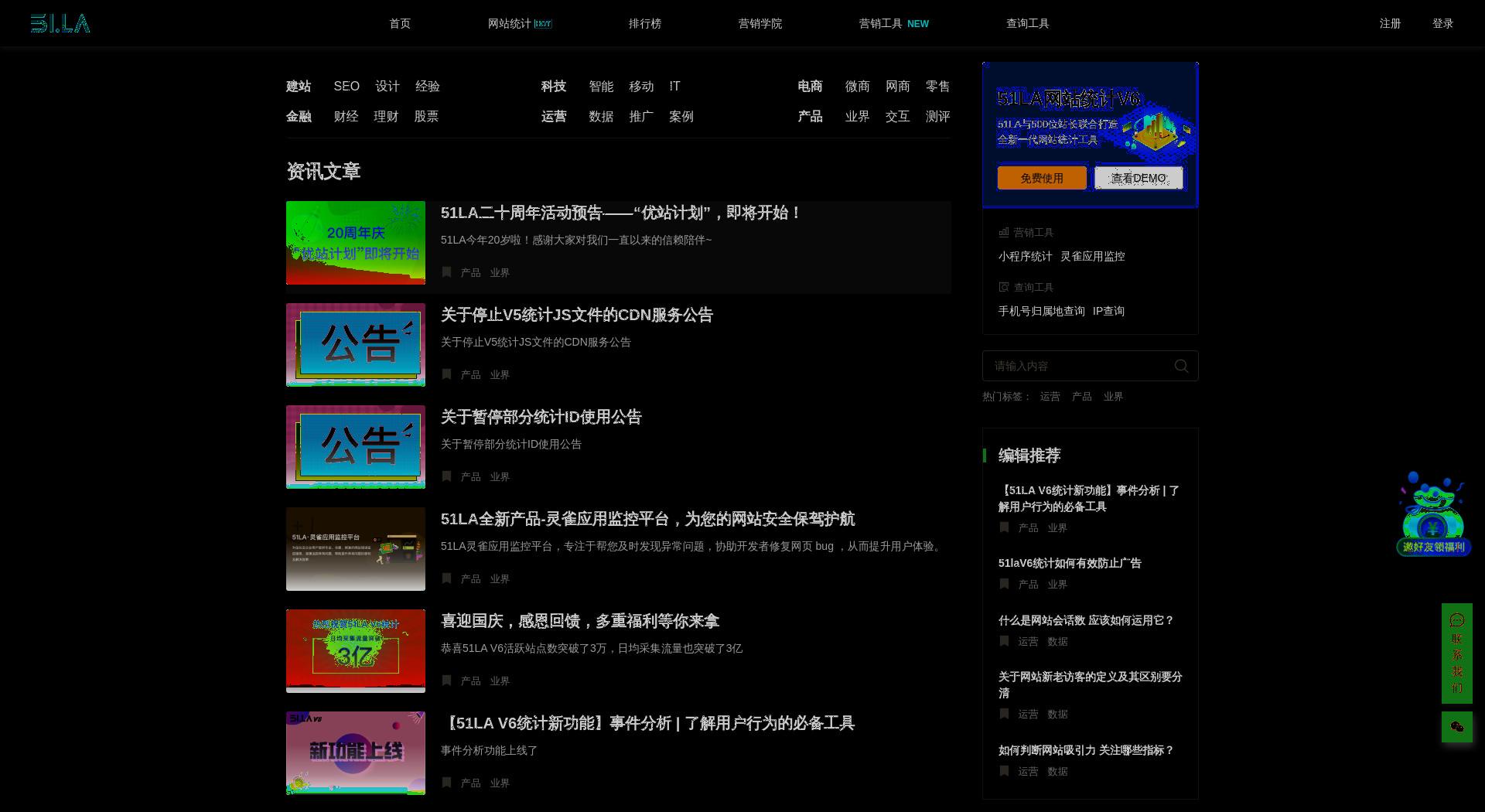The image size is (1485, 812).
Task: Open 营销学院 navigation item
Action: (x=760, y=23)
